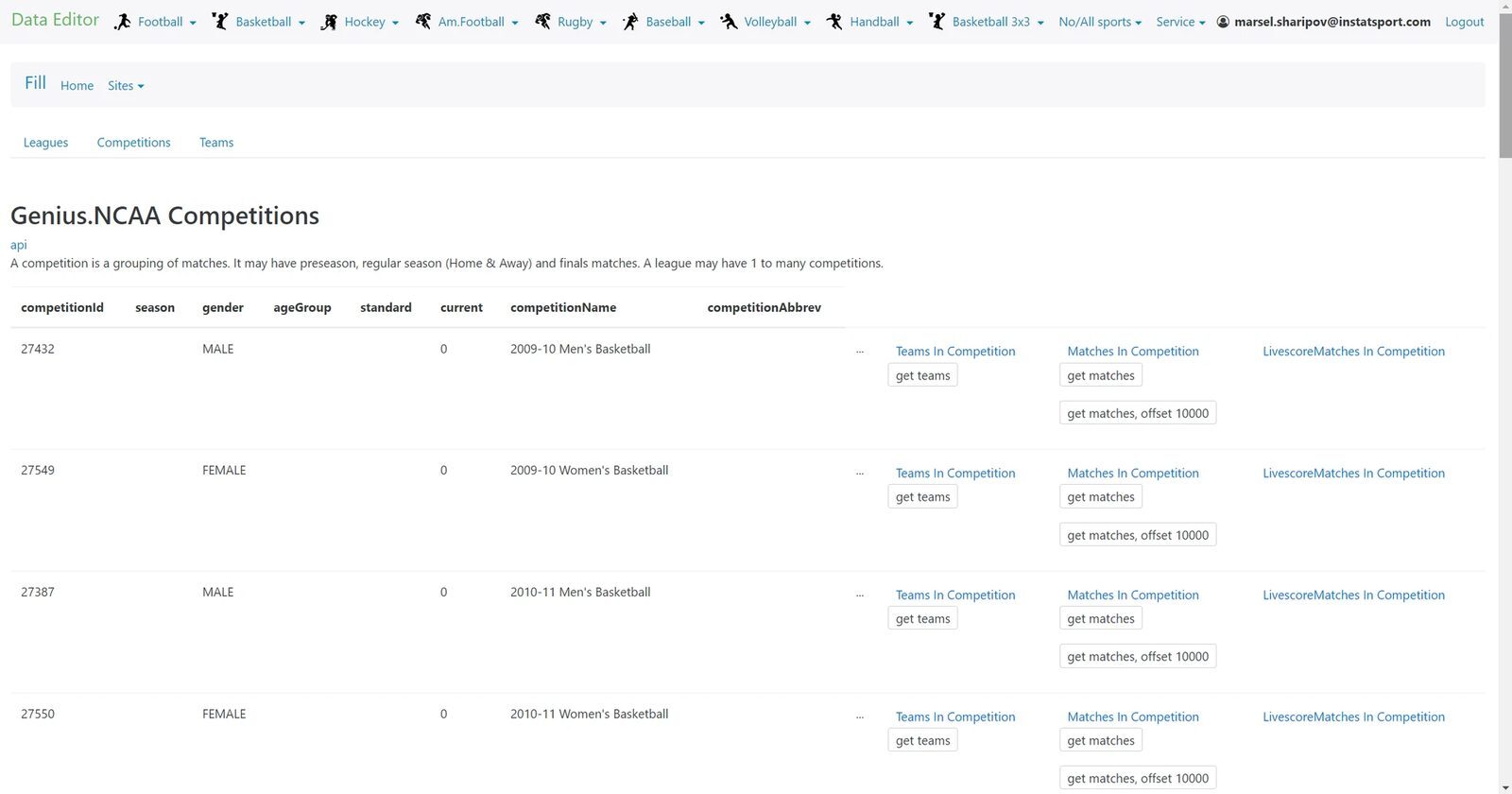
Task: Open LivescoreMatches In Competition for 27432
Action: click(x=1353, y=352)
